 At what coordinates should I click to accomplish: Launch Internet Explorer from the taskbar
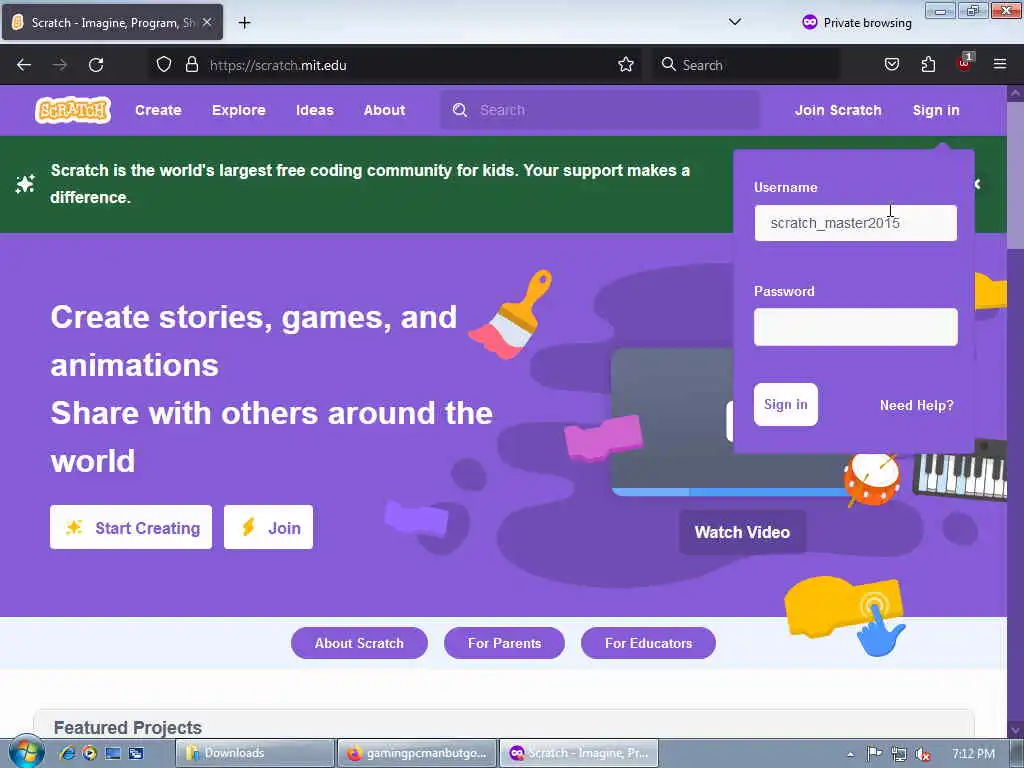tap(67, 753)
